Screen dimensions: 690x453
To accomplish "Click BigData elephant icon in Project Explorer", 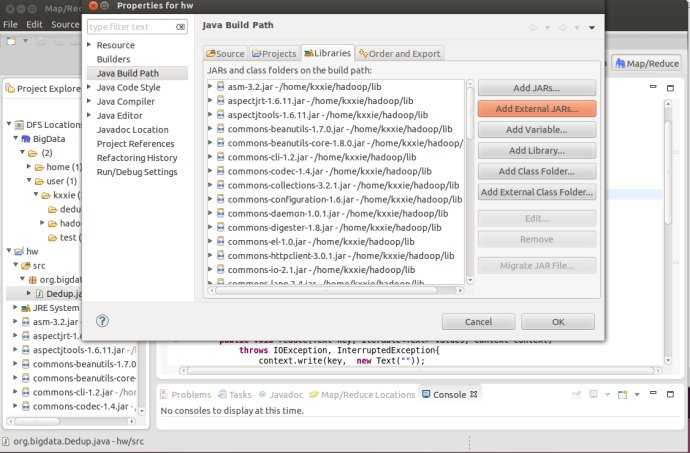I will tap(26, 139).
